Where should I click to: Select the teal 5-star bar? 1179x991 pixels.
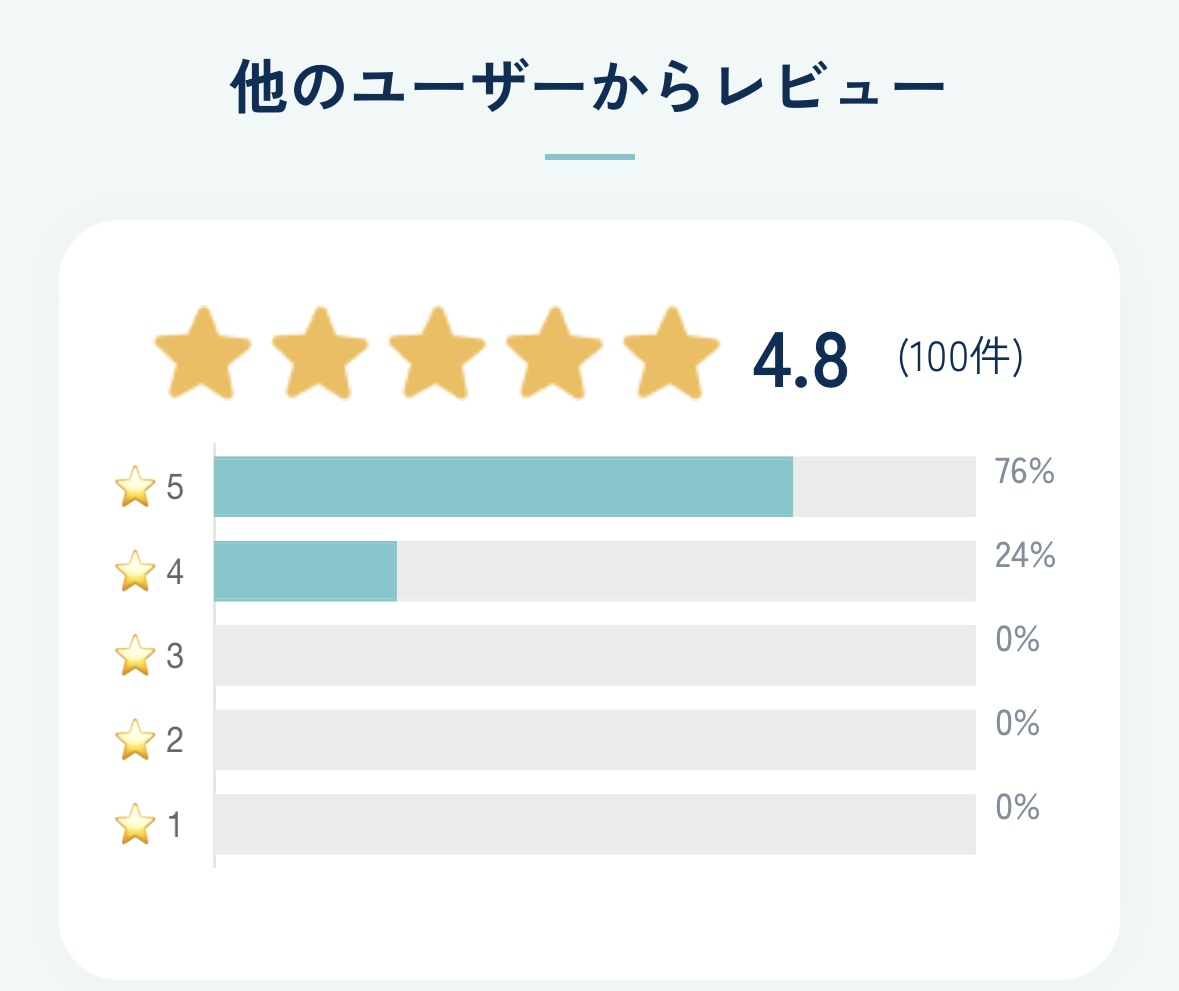click(x=504, y=486)
